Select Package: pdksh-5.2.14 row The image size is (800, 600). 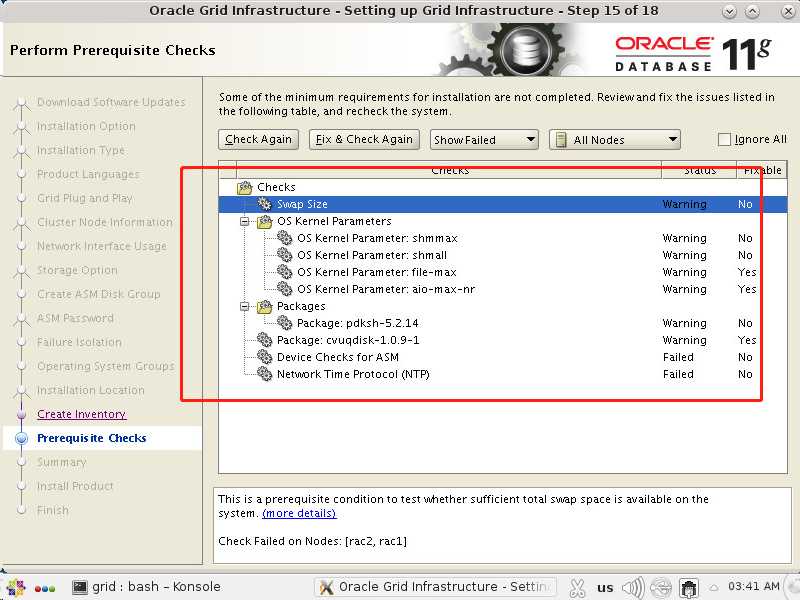click(503, 323)
